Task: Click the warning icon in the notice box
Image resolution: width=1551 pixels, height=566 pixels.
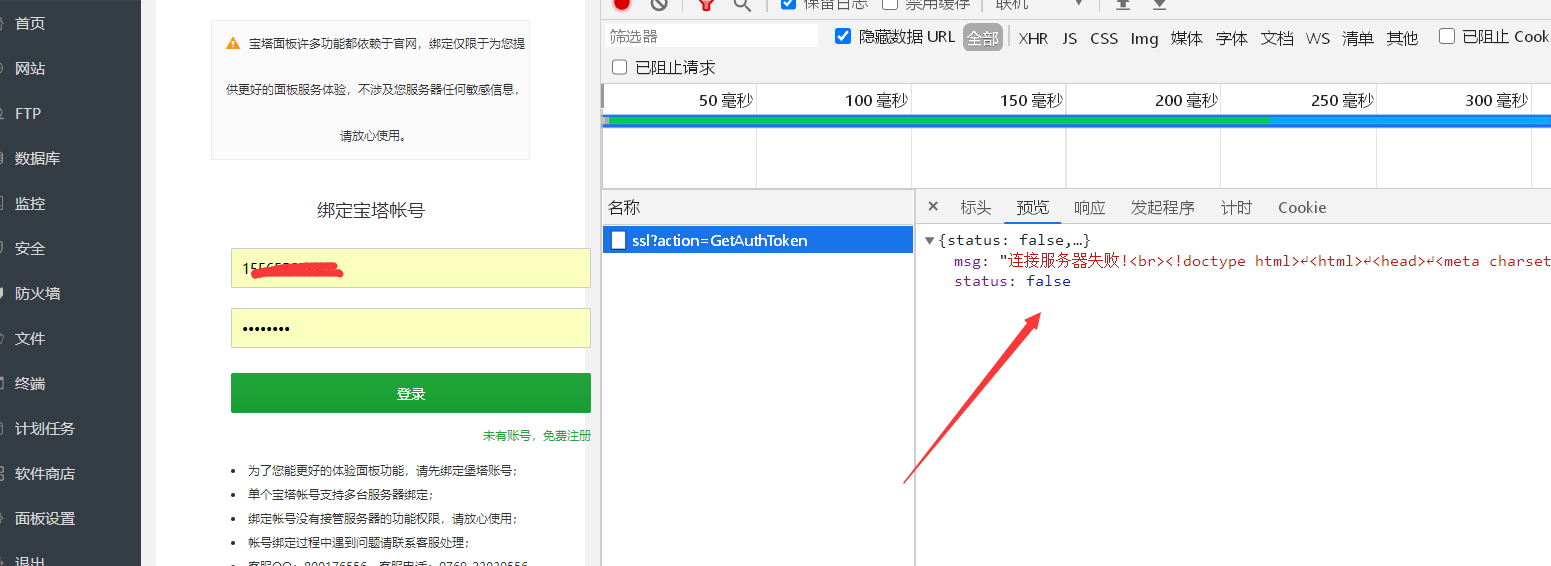Action: coord(233,44)
